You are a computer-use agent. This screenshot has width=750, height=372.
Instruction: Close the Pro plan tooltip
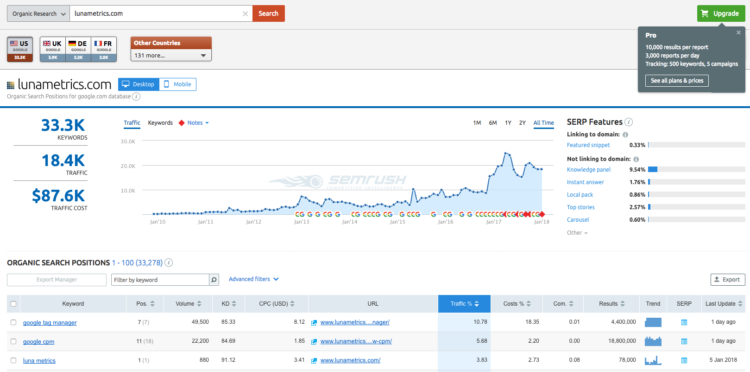739,33
